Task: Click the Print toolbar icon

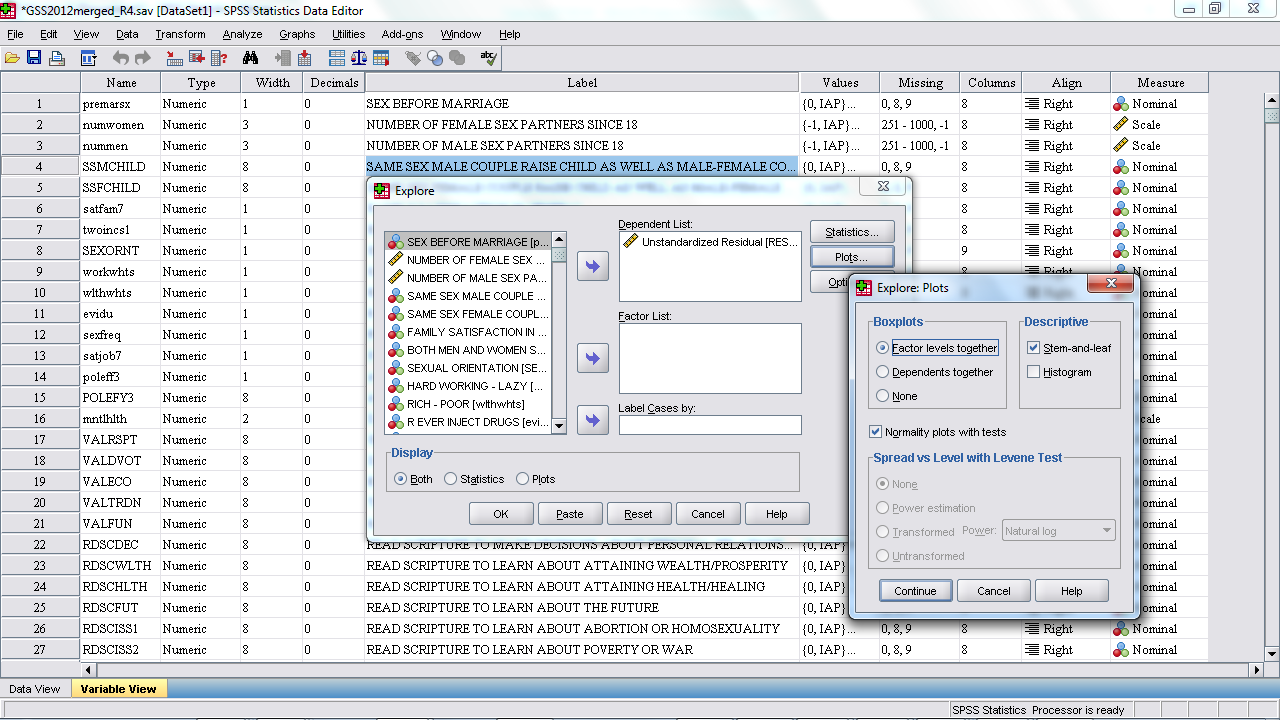Action: (x=57, y=58)
